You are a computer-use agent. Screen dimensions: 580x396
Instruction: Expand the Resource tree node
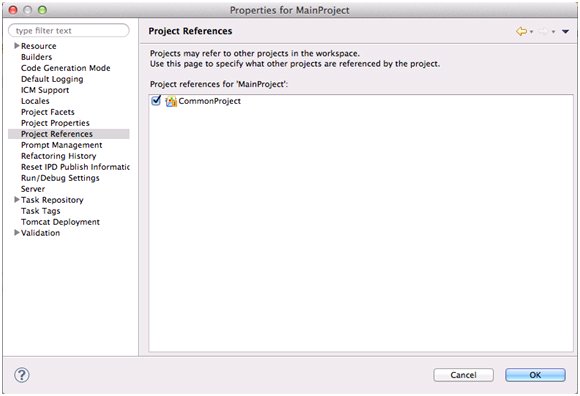coord(17,46)
